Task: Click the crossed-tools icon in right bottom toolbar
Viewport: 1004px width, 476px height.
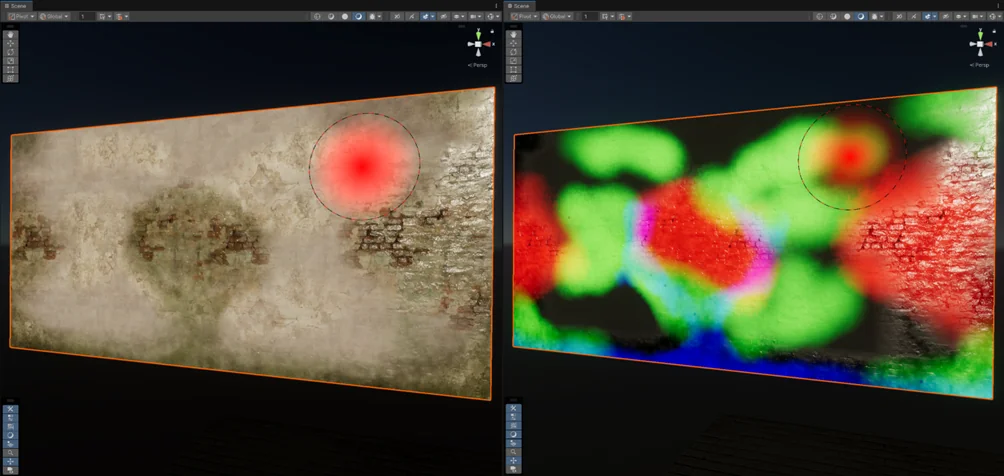Action: point(514,409)
